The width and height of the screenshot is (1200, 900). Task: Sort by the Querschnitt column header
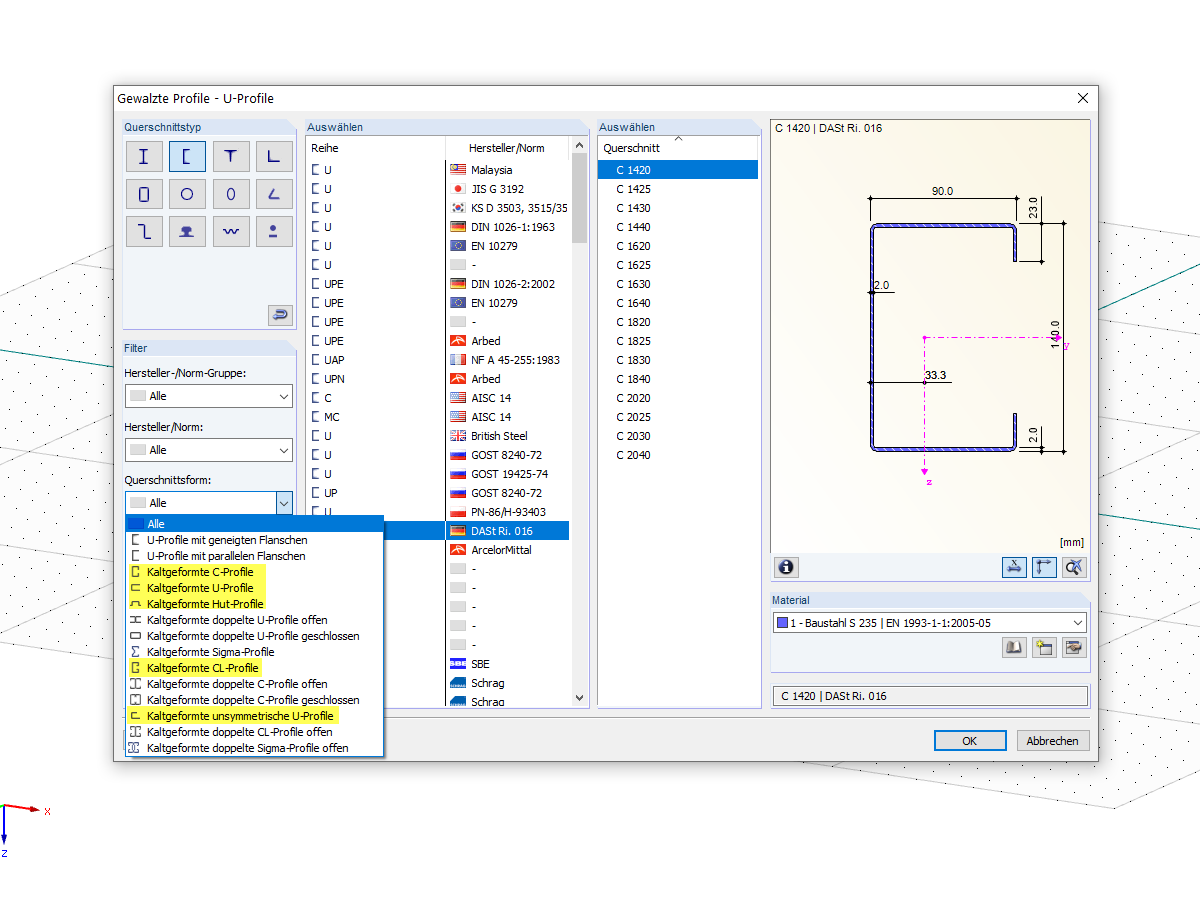677,148
